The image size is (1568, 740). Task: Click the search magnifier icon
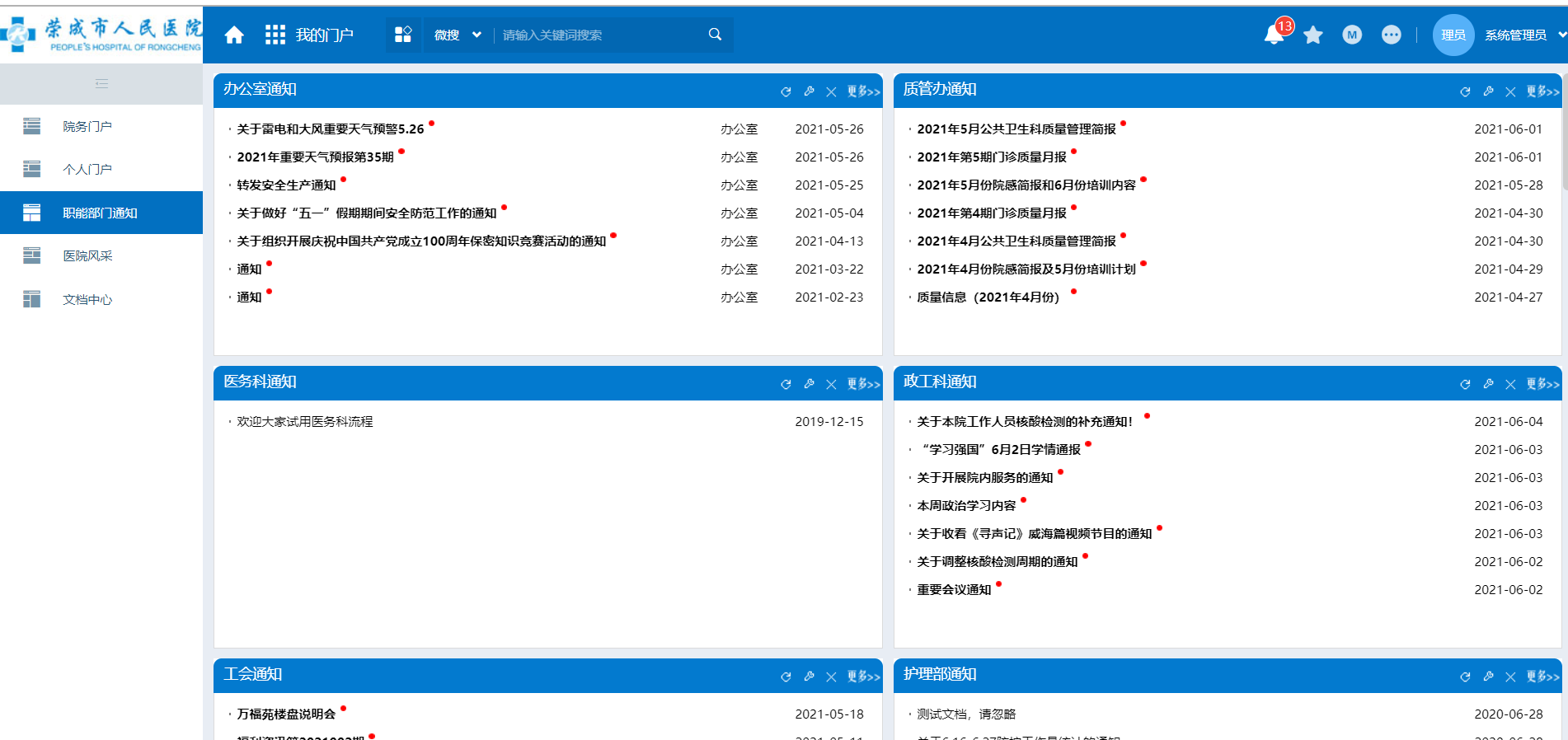[x=715, y=35]
